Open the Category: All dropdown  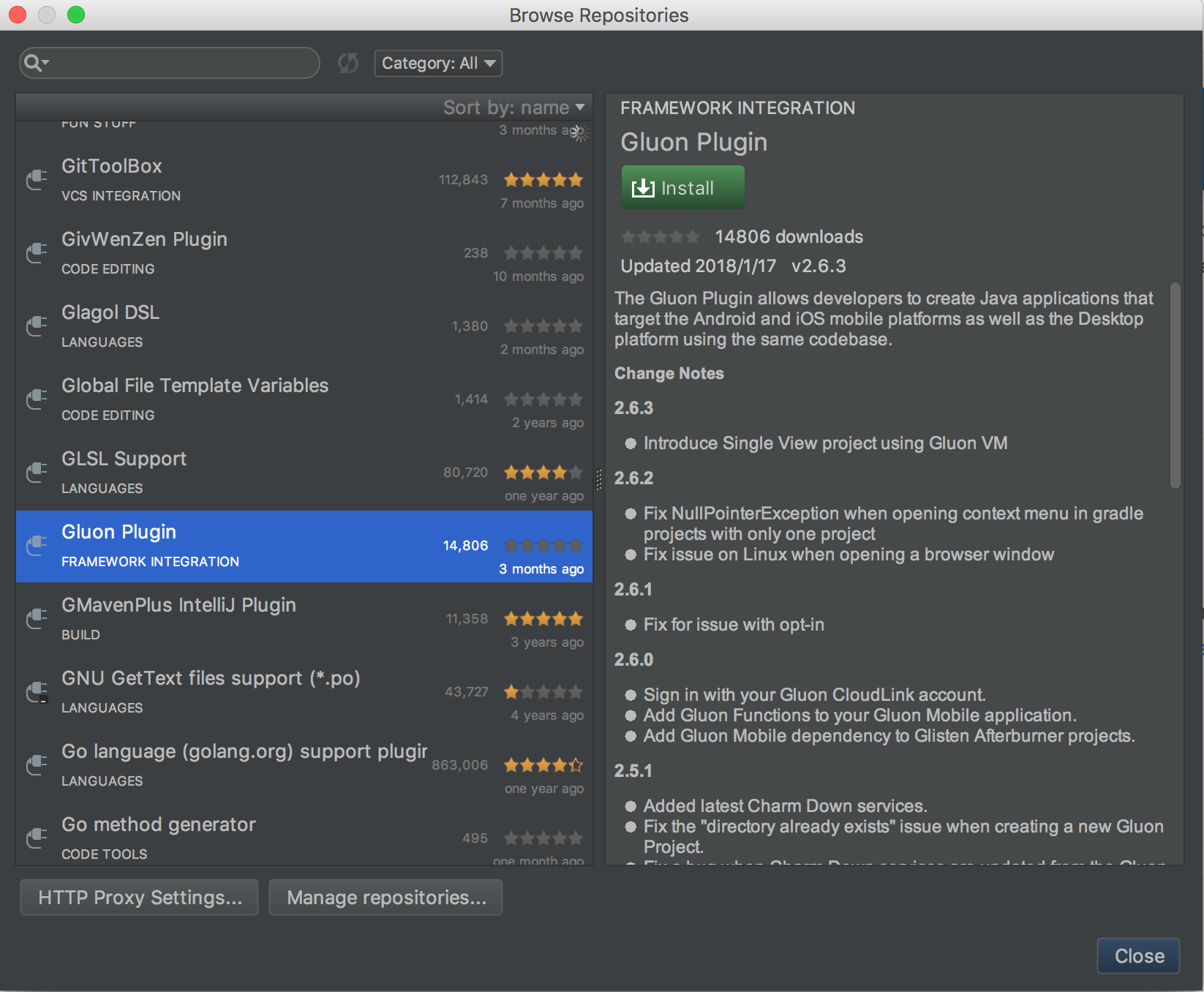pos(438,64)
